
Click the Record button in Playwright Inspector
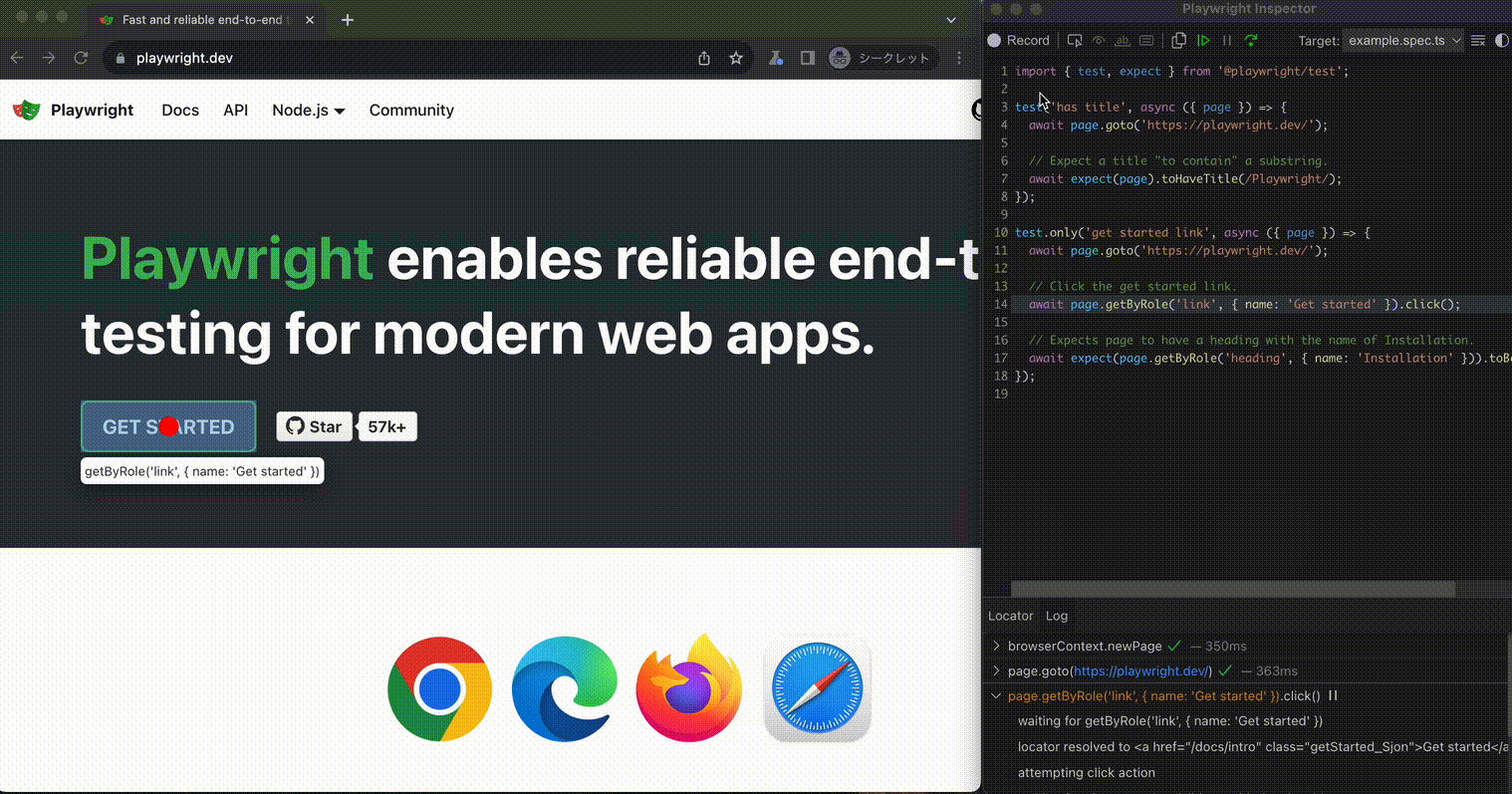point(1018,41)
